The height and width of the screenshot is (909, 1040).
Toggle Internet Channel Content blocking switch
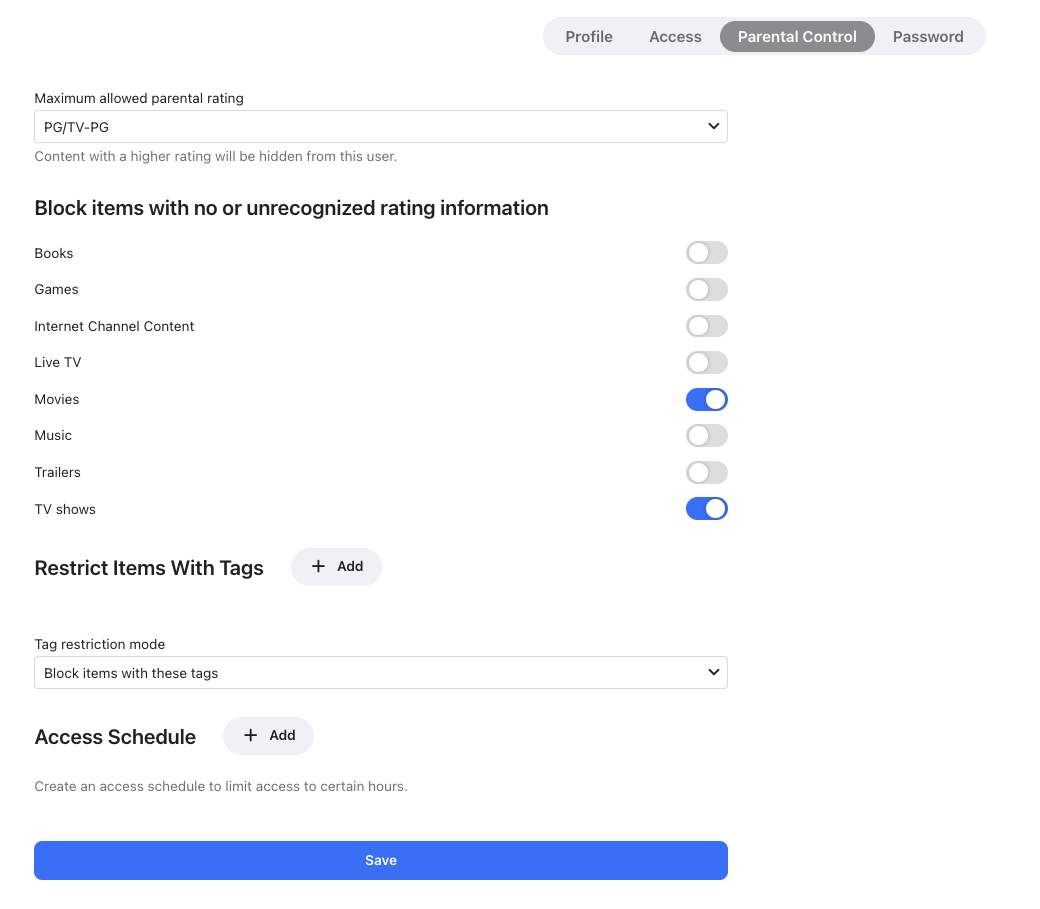click(x=706, y=326)
